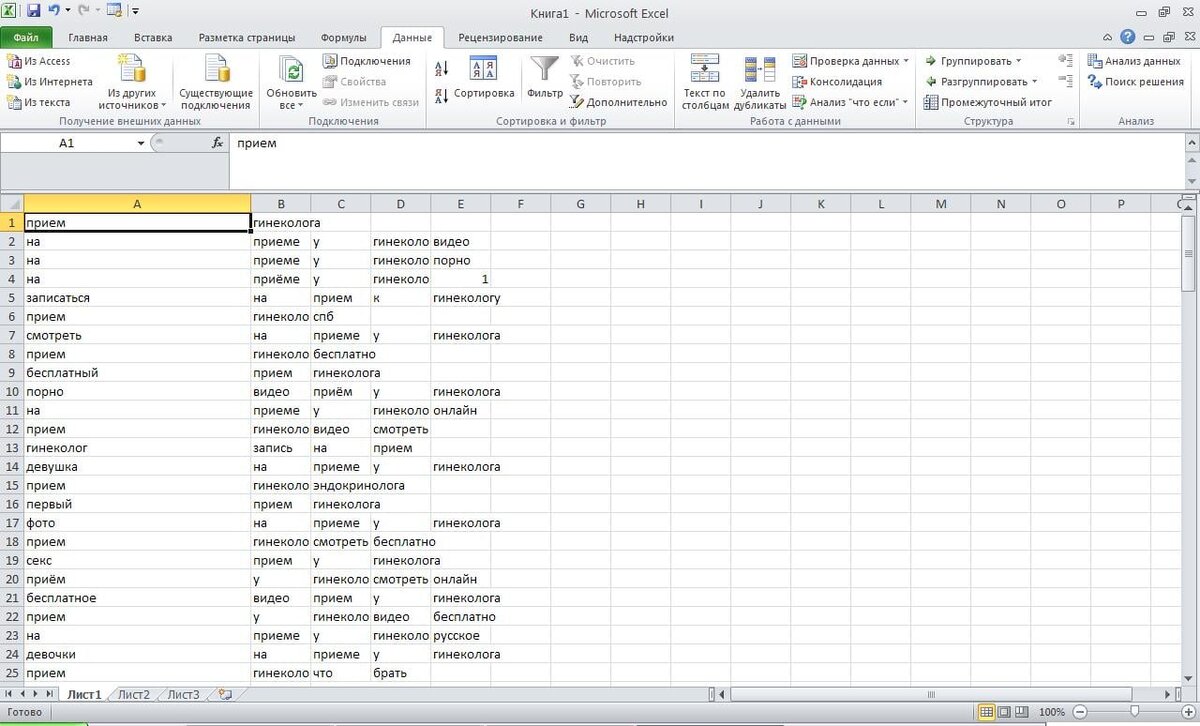Click the insert new worksheet tab icon

pyautogui.click(x=225, y=694)
